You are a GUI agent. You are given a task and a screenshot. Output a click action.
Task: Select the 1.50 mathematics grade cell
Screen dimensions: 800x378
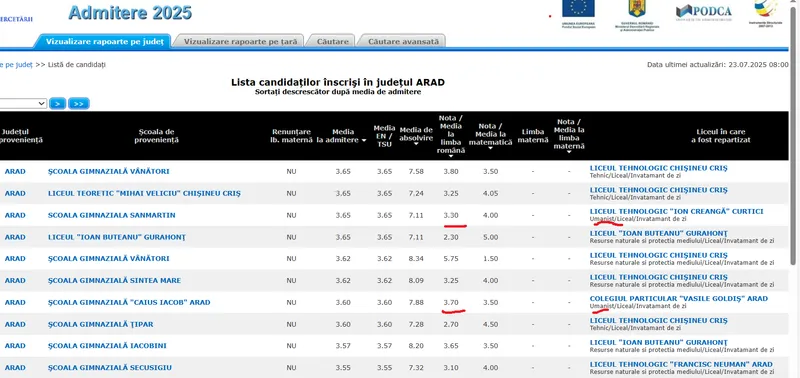click(490, 259)
